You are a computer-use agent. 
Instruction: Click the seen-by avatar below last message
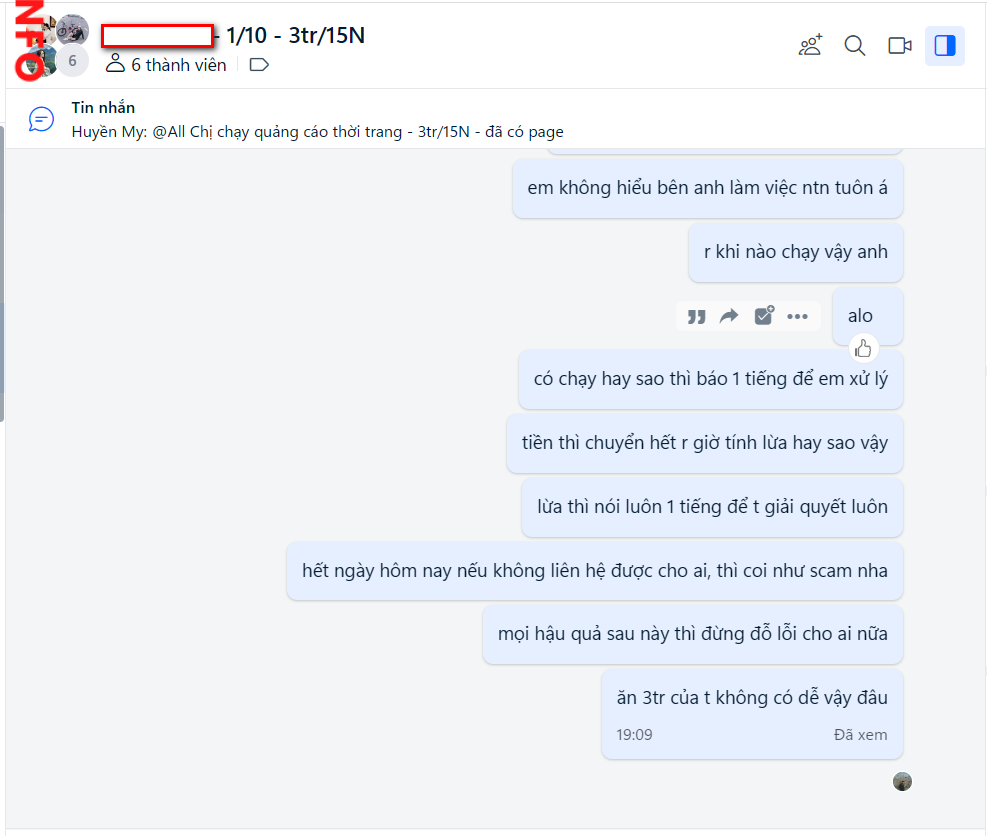(x=902, y=781)
